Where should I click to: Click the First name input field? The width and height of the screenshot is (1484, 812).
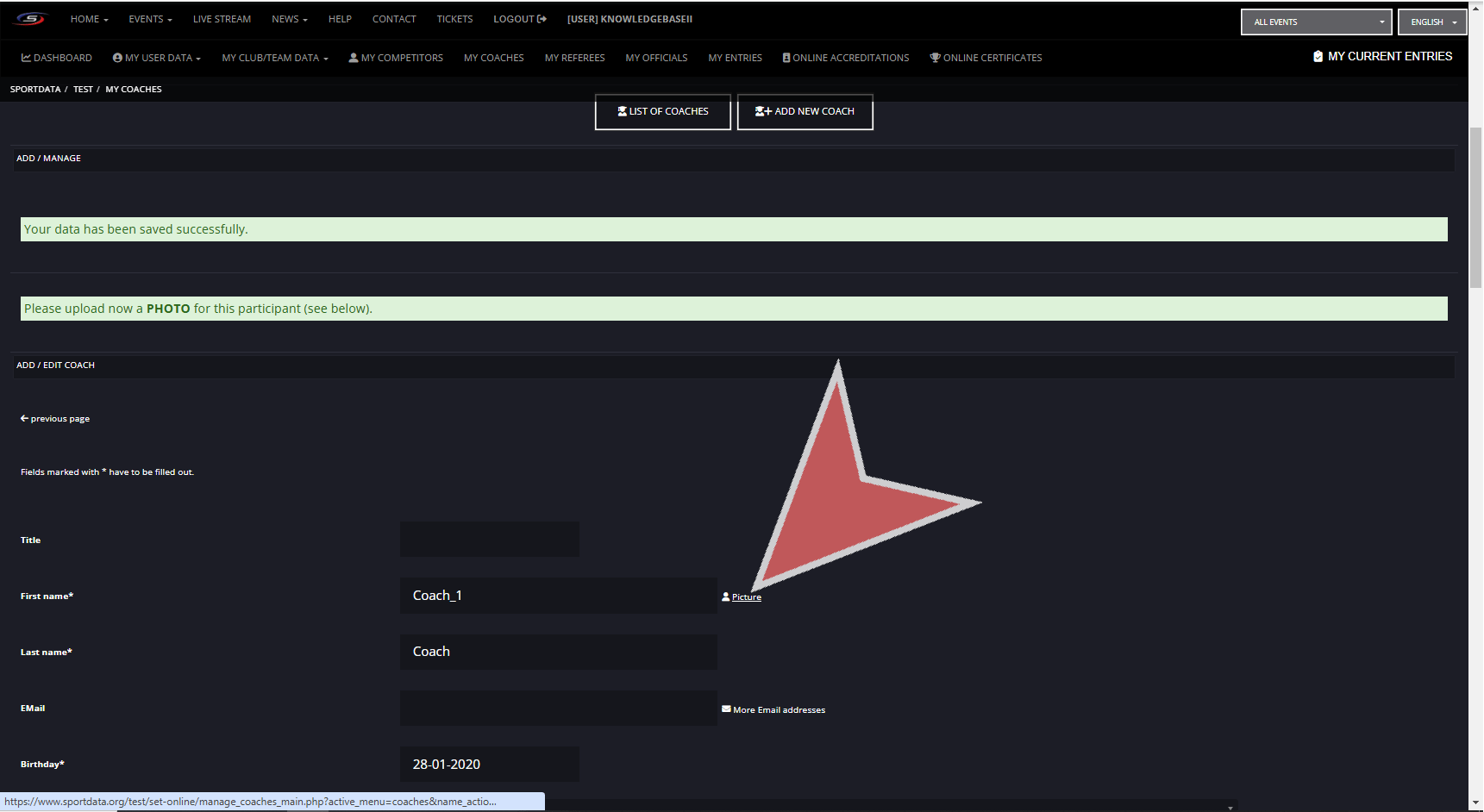click(x=558, y=596)
